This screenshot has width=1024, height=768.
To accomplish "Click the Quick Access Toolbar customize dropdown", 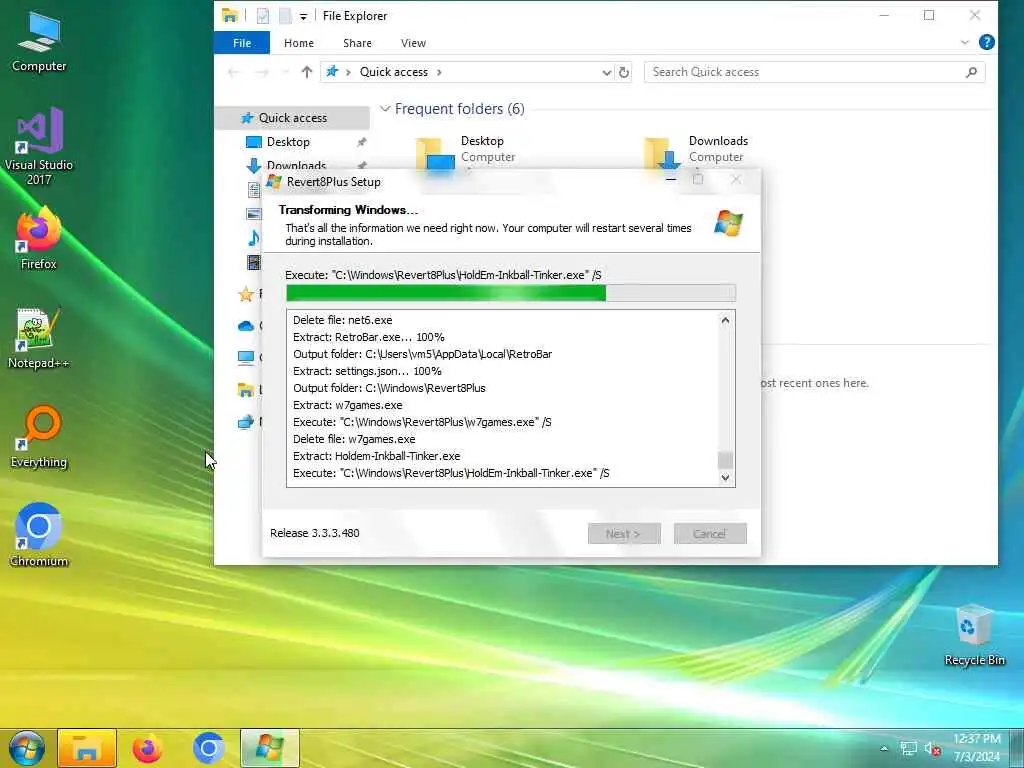I will [303, 16].
